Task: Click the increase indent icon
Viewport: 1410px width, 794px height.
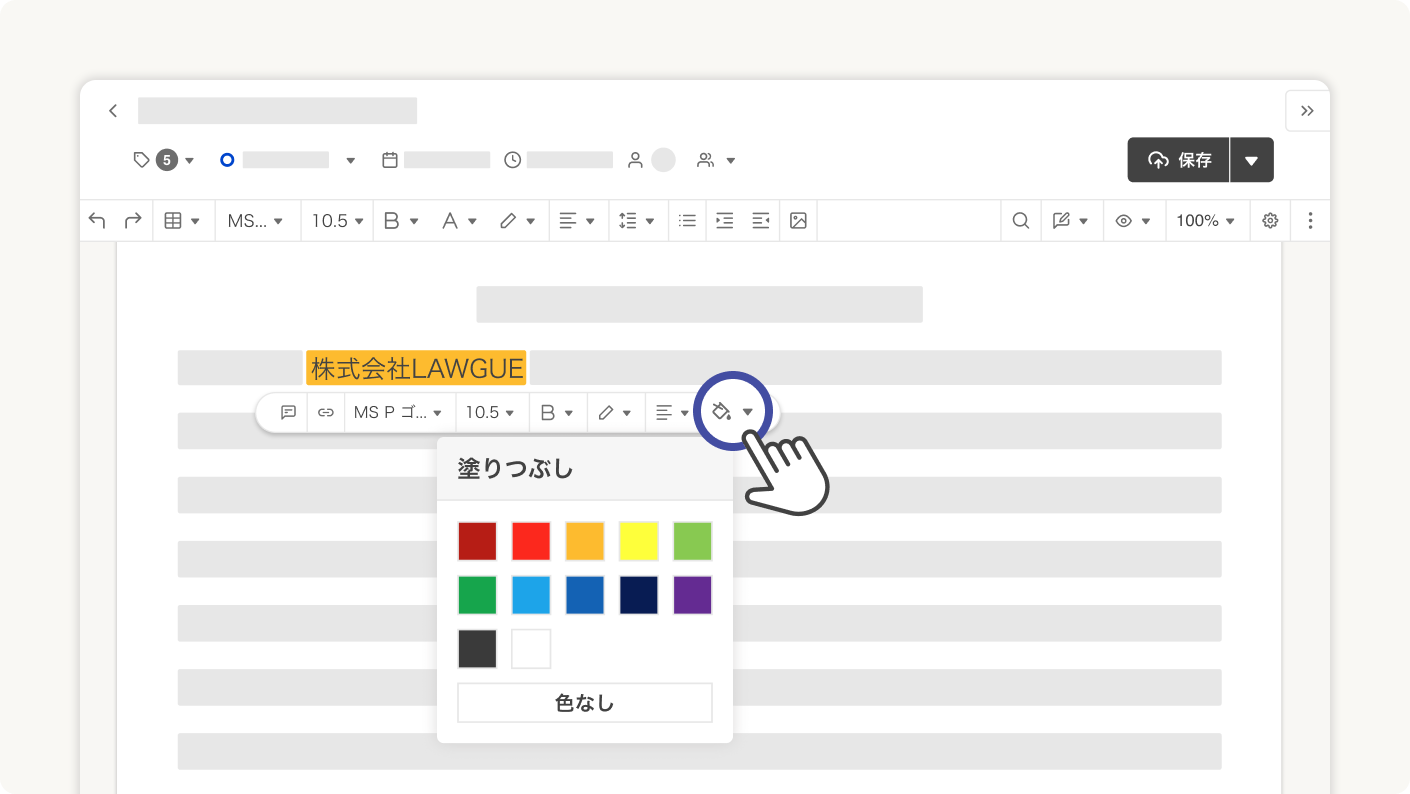Action: point(724,220)
